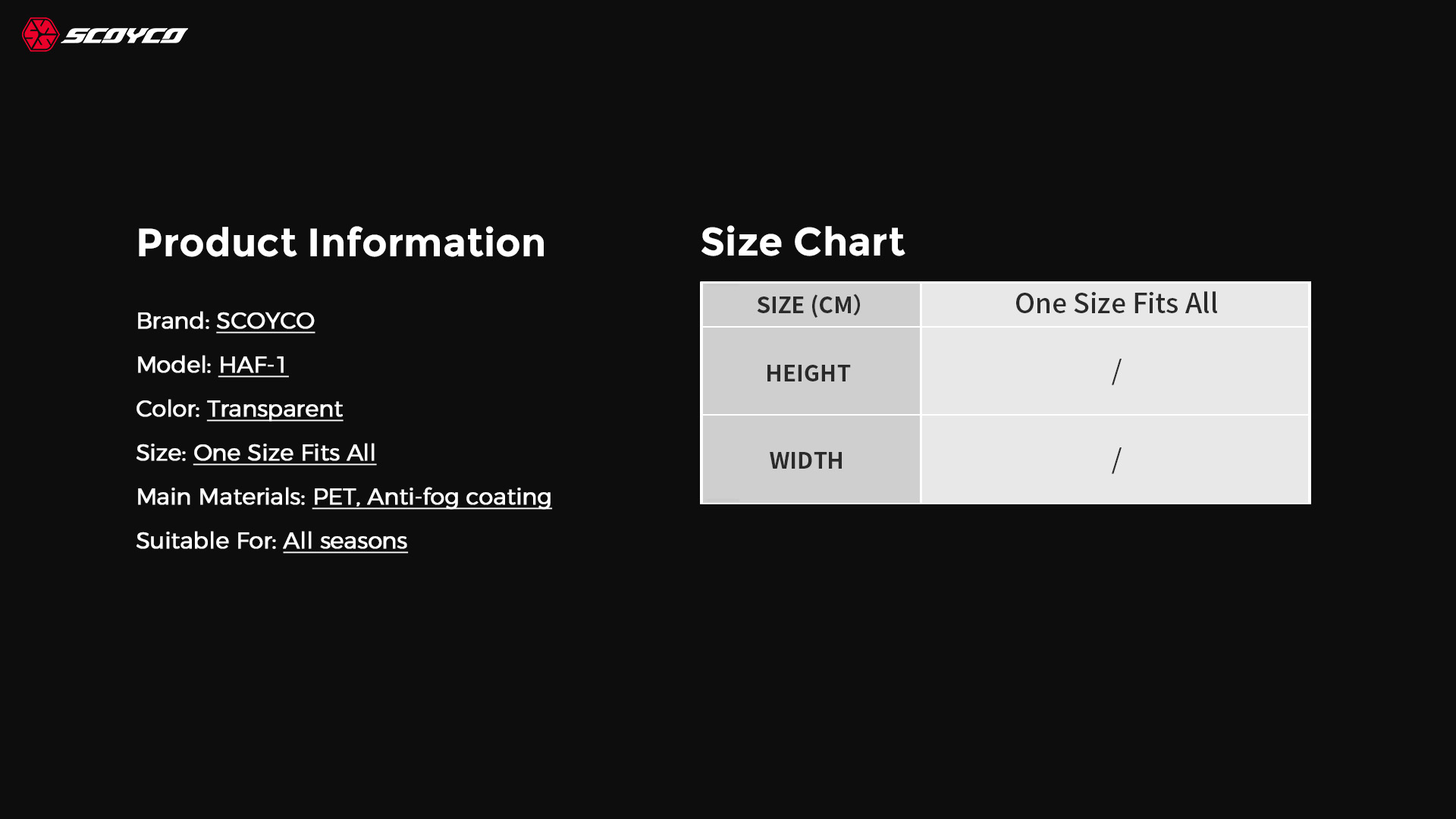Select the SIZE (CM) table header cell
Screen dimensions: 1456x819
(809, 305)
